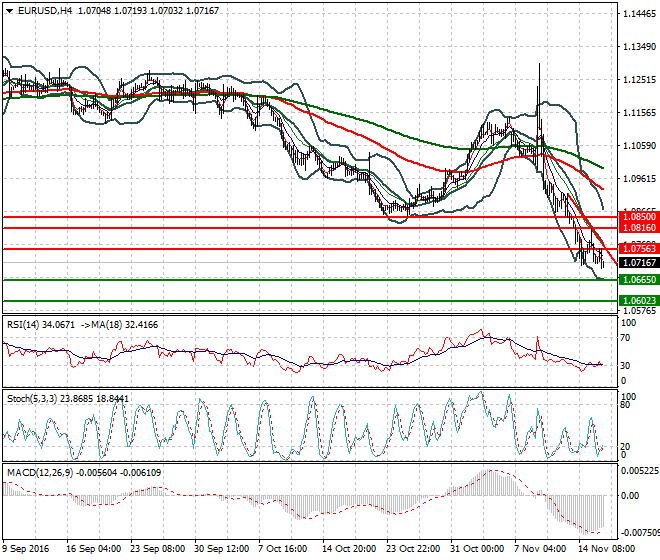Click the RSI scale value 70
Image resolution: width=660 pixels, height=560 pixels.
(x=625, y=338)
